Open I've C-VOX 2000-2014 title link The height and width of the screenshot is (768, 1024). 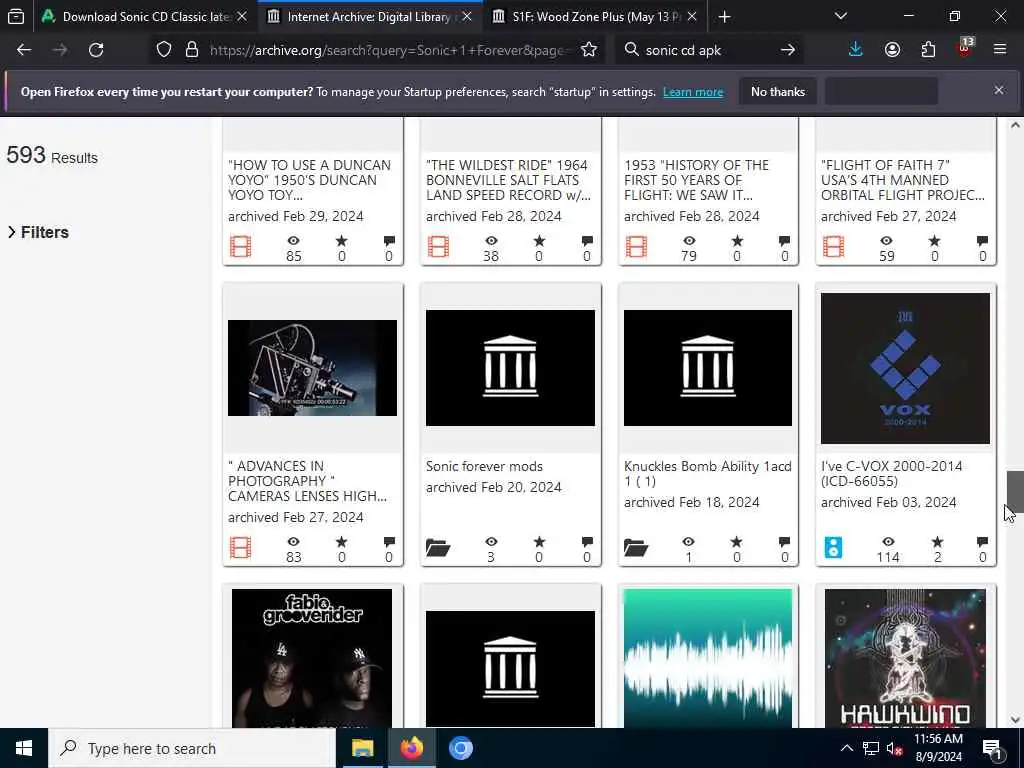(891, 473)
